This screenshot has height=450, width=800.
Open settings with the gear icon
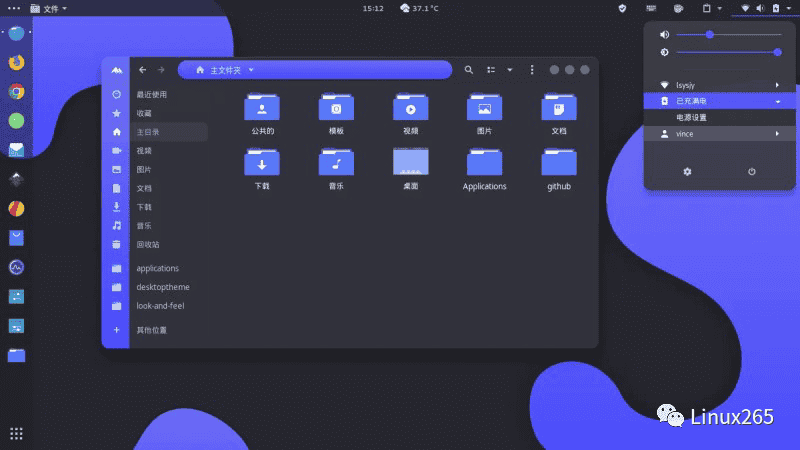tap(687, 172)
